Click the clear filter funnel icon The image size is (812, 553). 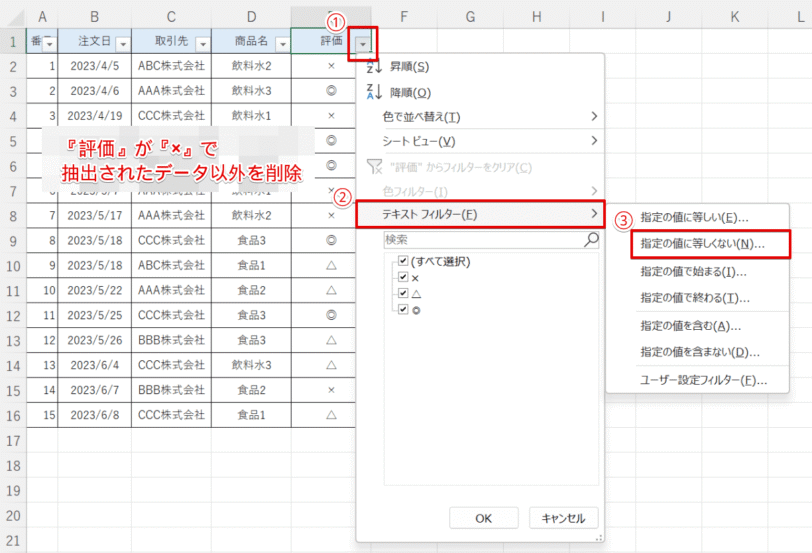coord(374,167)
